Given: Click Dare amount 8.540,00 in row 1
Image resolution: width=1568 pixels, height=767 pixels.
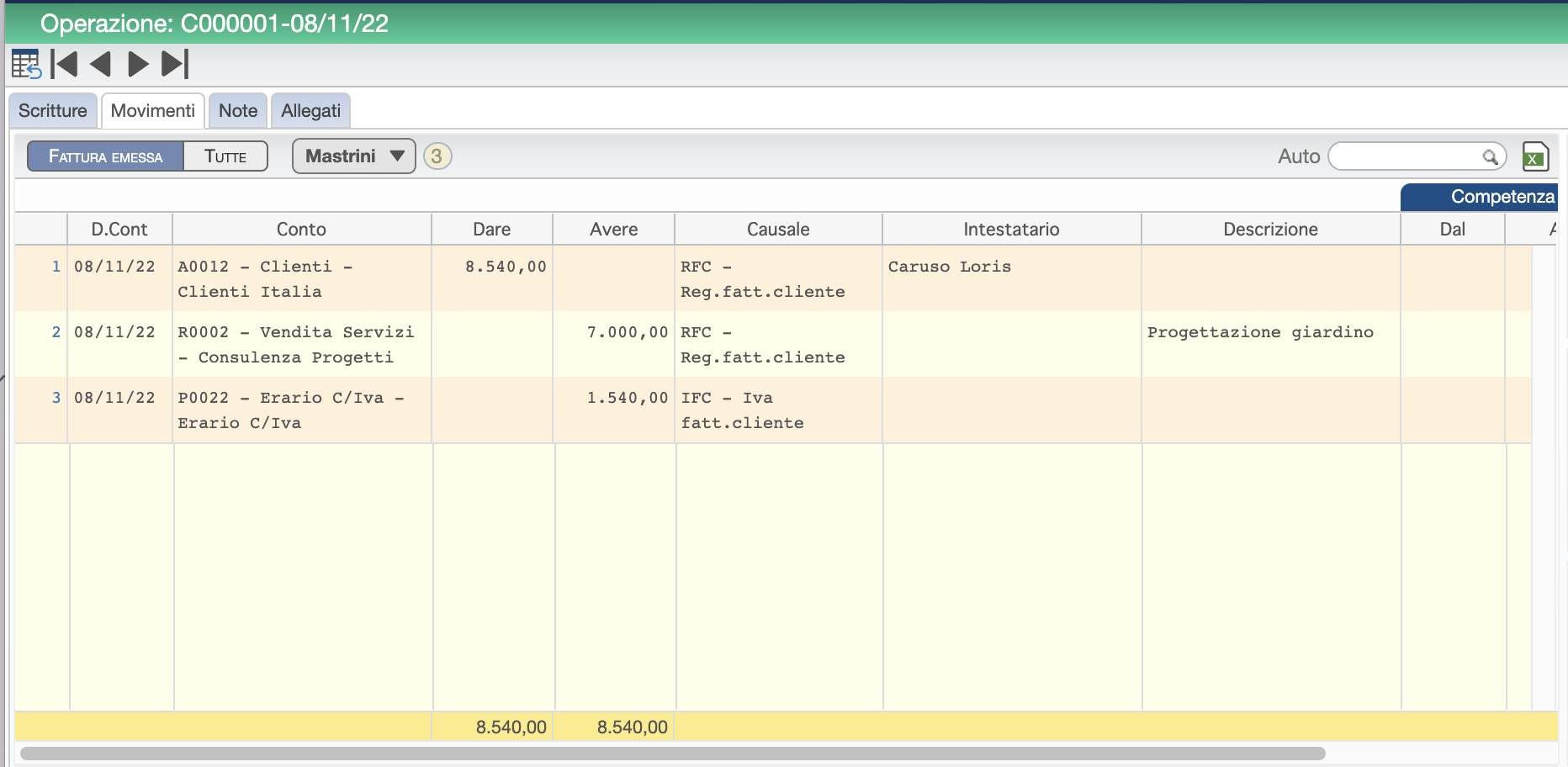Looking at the screenshot, I should coord(506,267).
